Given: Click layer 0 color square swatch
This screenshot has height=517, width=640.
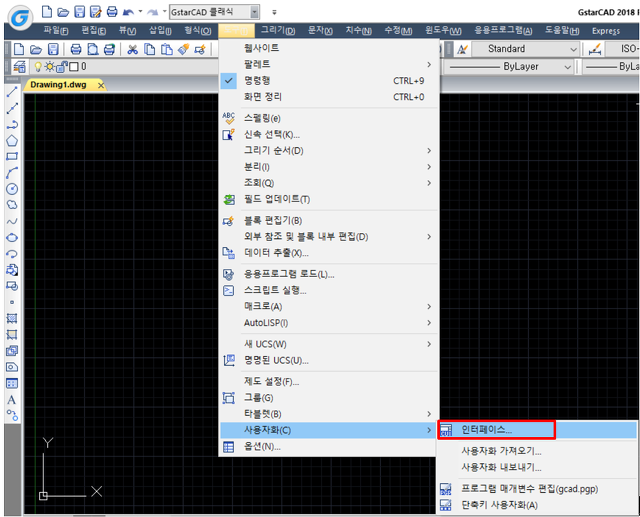Looking at the screenshot, I should tap(74, 67).
